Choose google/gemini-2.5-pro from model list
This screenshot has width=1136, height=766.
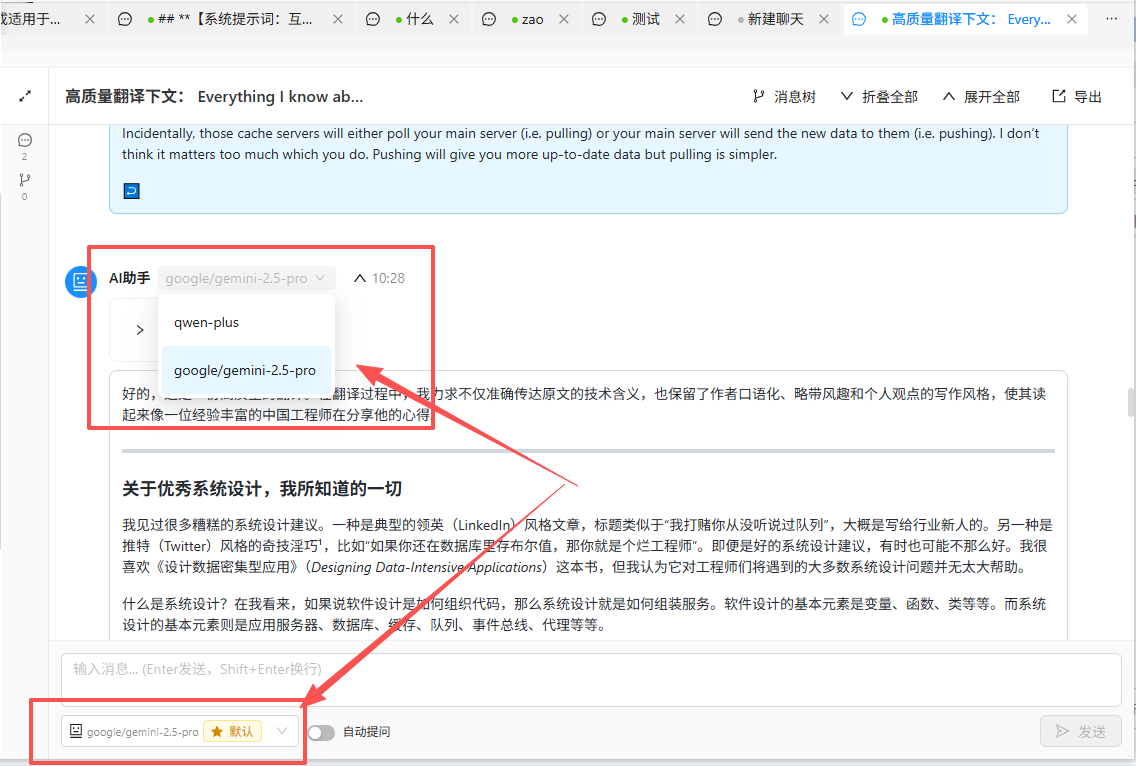[x=246, y=370]
